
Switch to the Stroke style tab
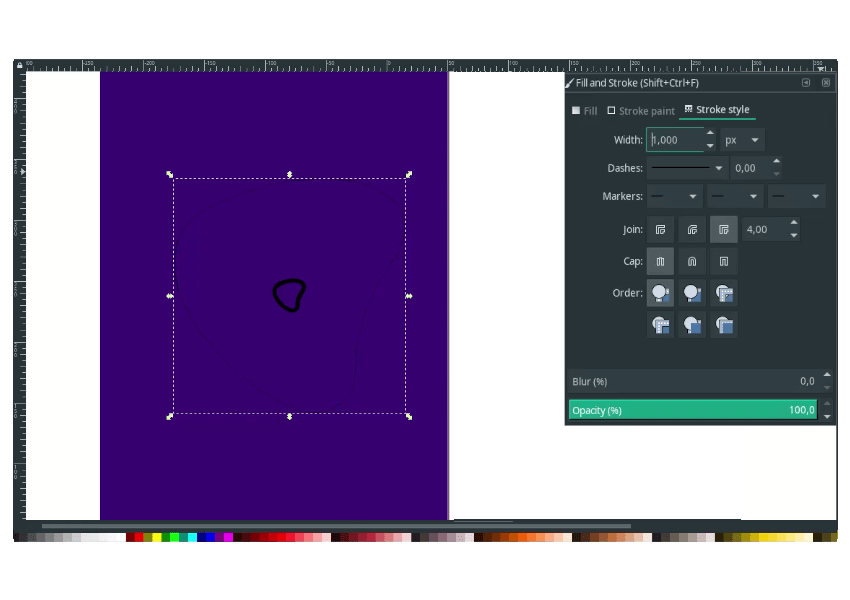[717, 110]
